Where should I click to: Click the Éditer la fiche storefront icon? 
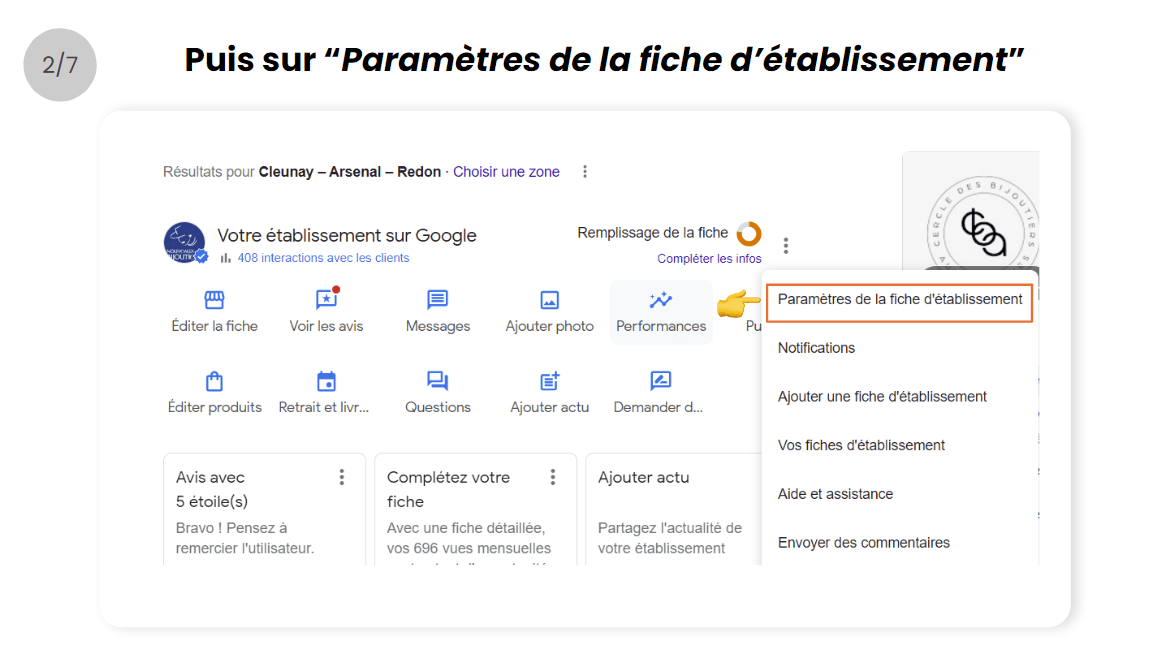[x=214, y=300]
